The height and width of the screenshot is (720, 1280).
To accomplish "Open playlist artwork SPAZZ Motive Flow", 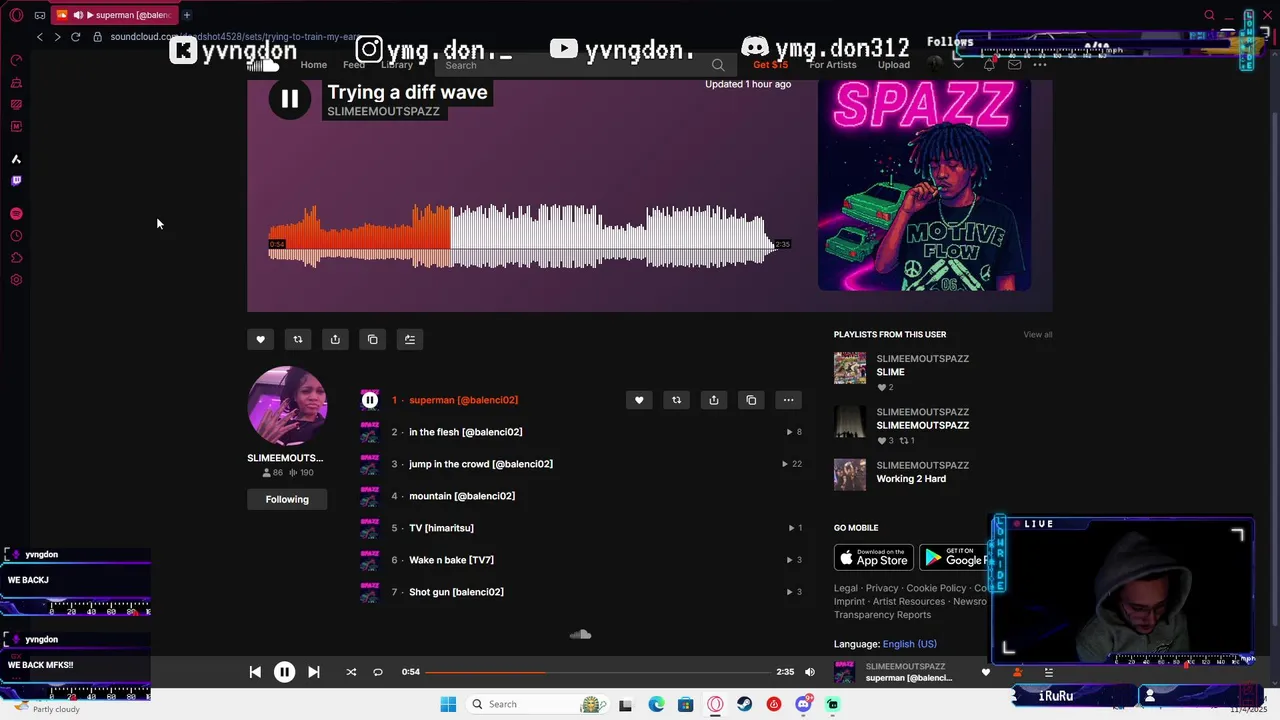I will tap(924, 185).
